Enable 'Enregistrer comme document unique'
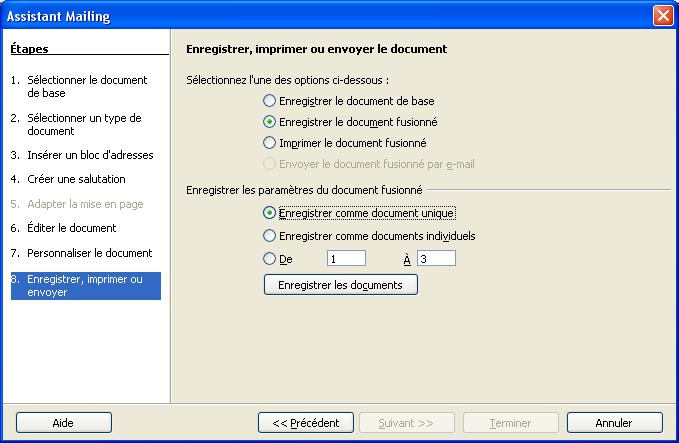679x443 pixels. pyautogui.click(x=269, y=213)
